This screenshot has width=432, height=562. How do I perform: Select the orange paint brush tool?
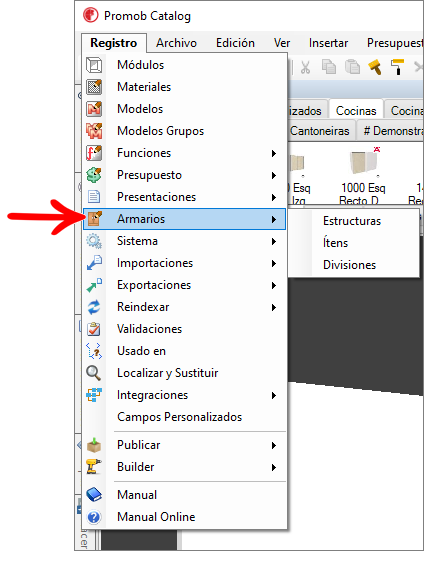click(375, 67)
